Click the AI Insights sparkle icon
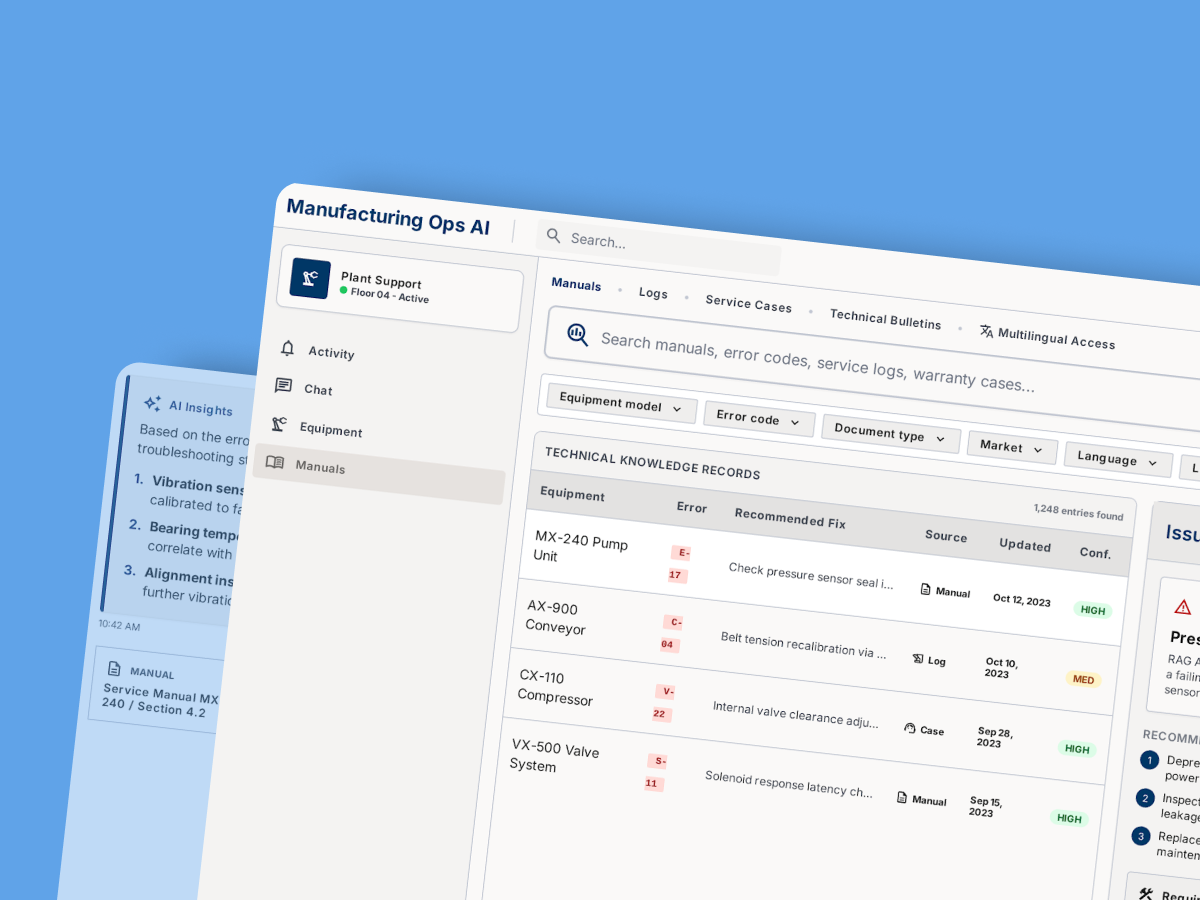The image size is (1200, 900). coord(152,403)
